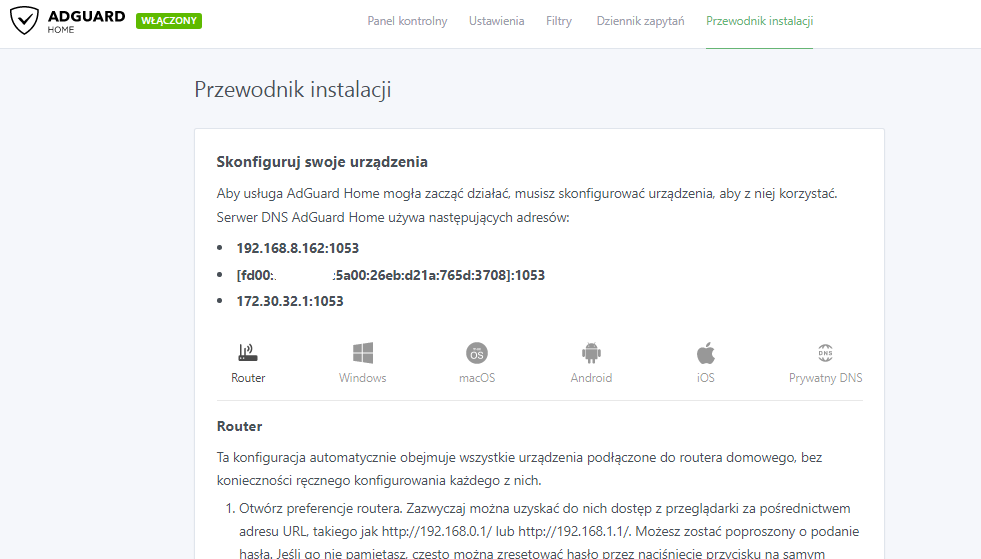Viewport: 981px width, 559px height.
Task: Click address 172.30.32.1:1053
Action: 290,301
